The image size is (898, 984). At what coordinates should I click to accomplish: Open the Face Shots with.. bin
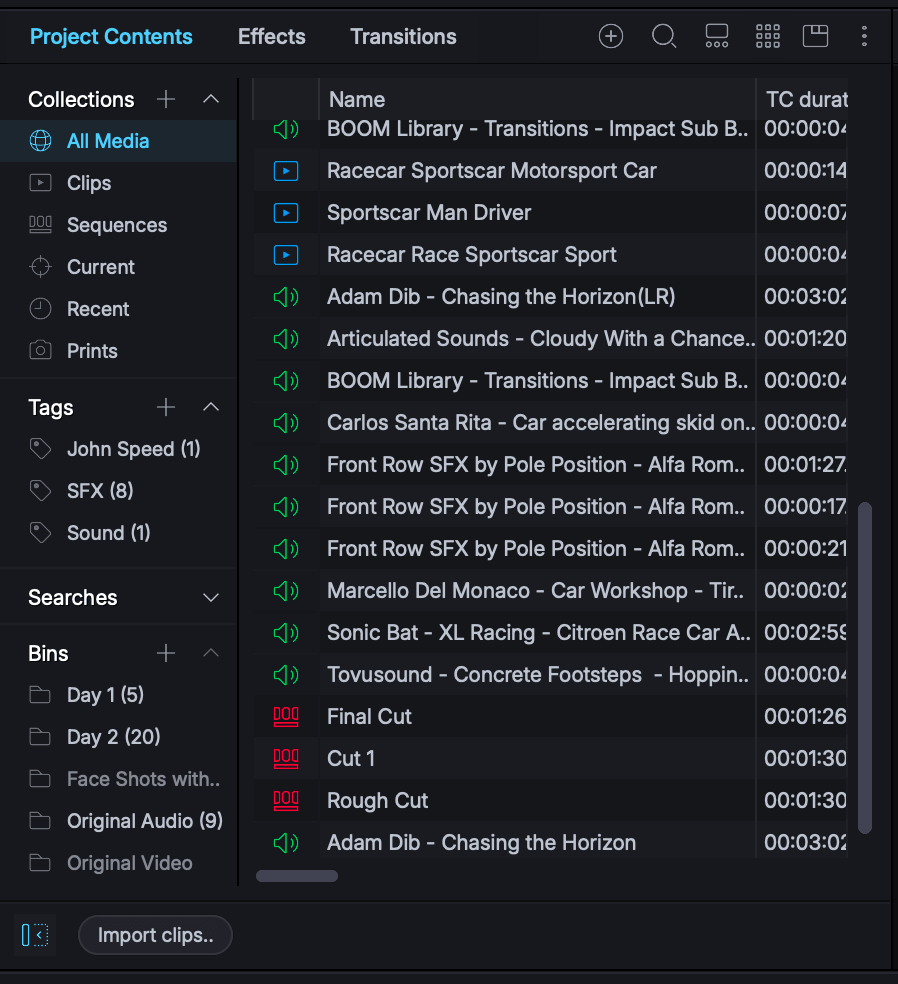(x=118, y=779)
